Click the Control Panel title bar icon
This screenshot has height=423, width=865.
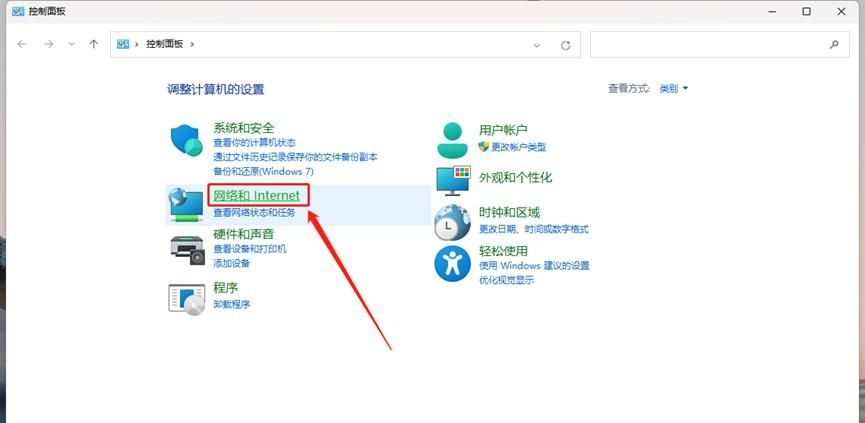click(17, 11)
